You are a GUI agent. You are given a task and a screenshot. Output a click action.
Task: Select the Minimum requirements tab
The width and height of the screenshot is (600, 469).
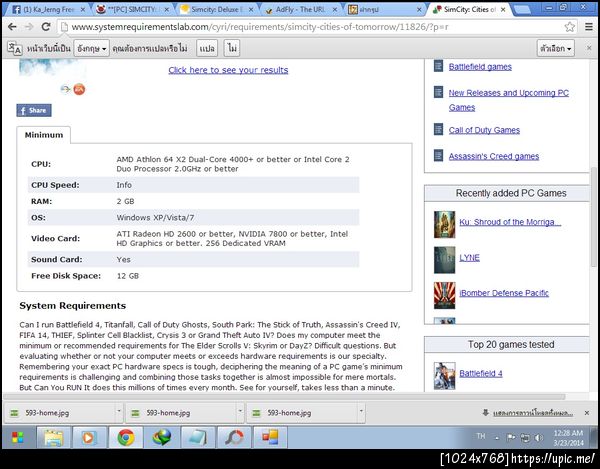coord(44,135)
